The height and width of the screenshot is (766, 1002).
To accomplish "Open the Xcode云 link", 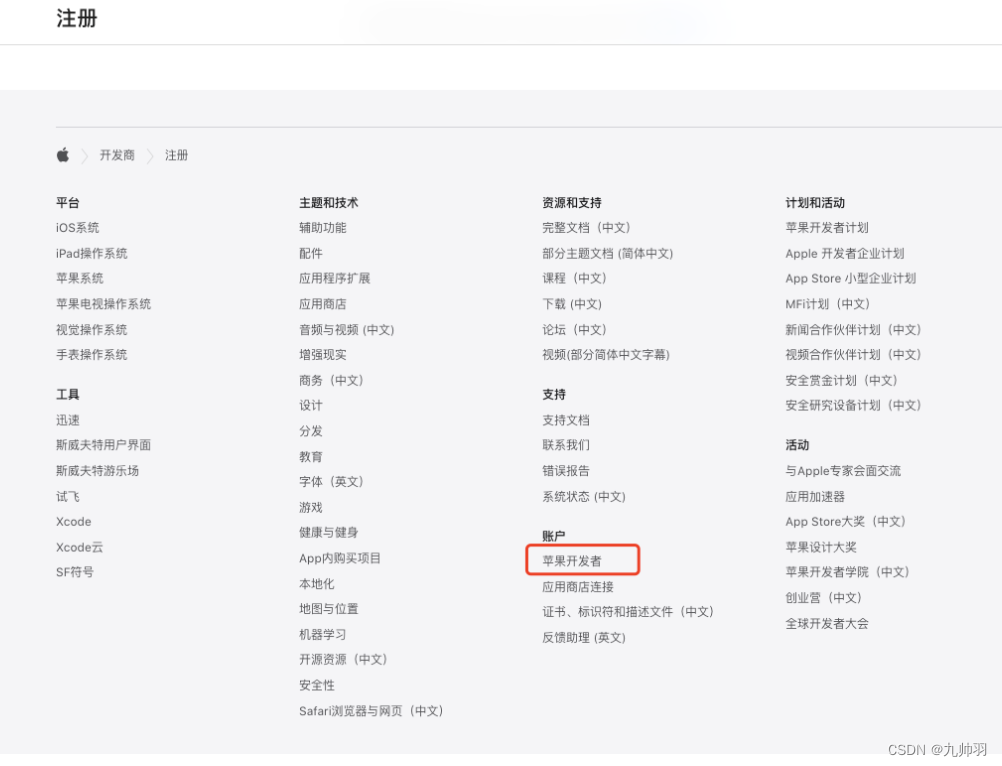I will [x=79, y=548].
